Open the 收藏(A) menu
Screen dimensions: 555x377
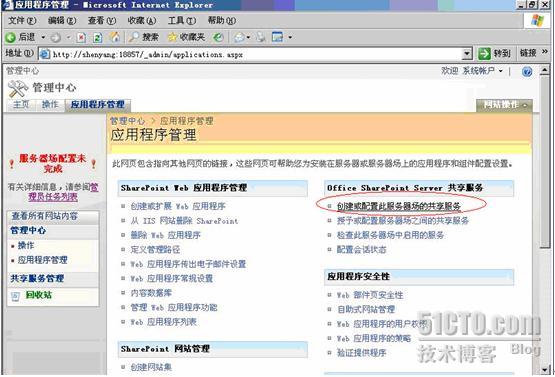coord(142,21)
